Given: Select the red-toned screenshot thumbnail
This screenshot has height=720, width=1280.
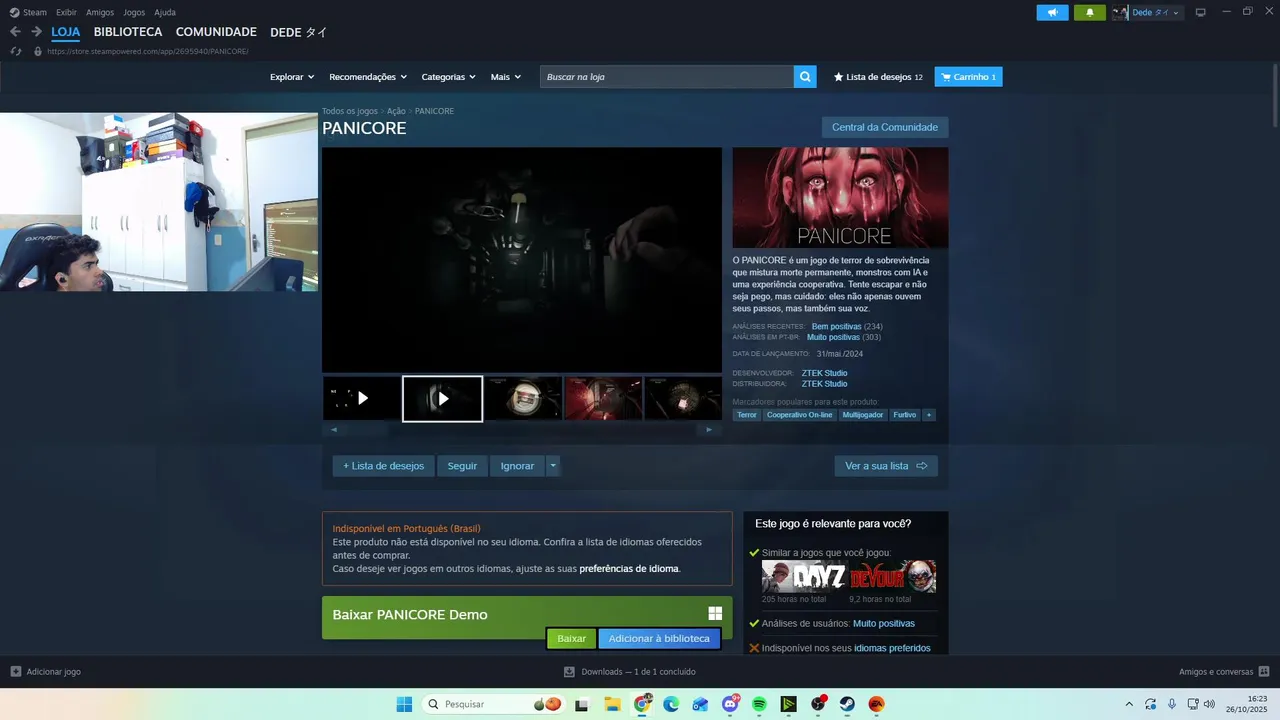Looking at the screenshot, I should pyautogui.click(x=603, y=398).
